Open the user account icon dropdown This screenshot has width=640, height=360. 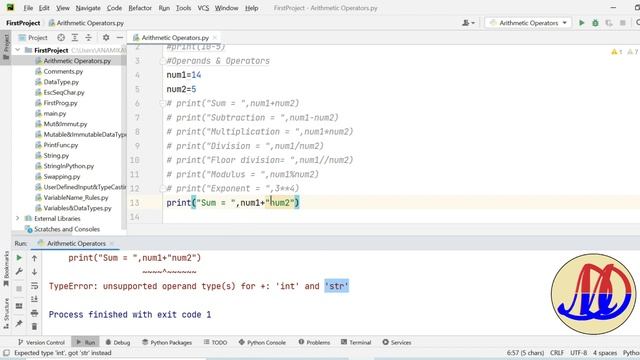468,23
